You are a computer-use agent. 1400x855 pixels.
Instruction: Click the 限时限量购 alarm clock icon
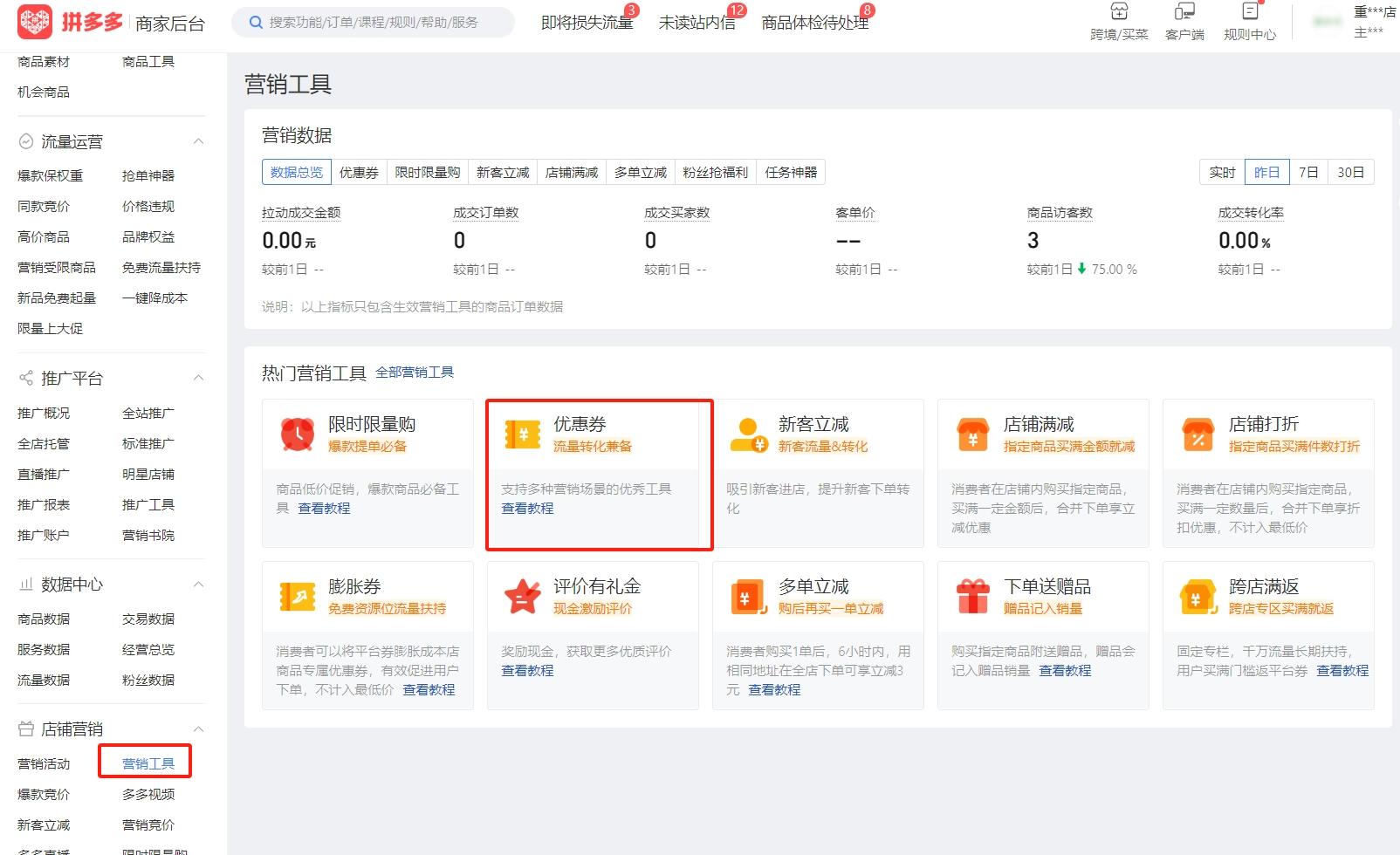[x=297, y=434]
